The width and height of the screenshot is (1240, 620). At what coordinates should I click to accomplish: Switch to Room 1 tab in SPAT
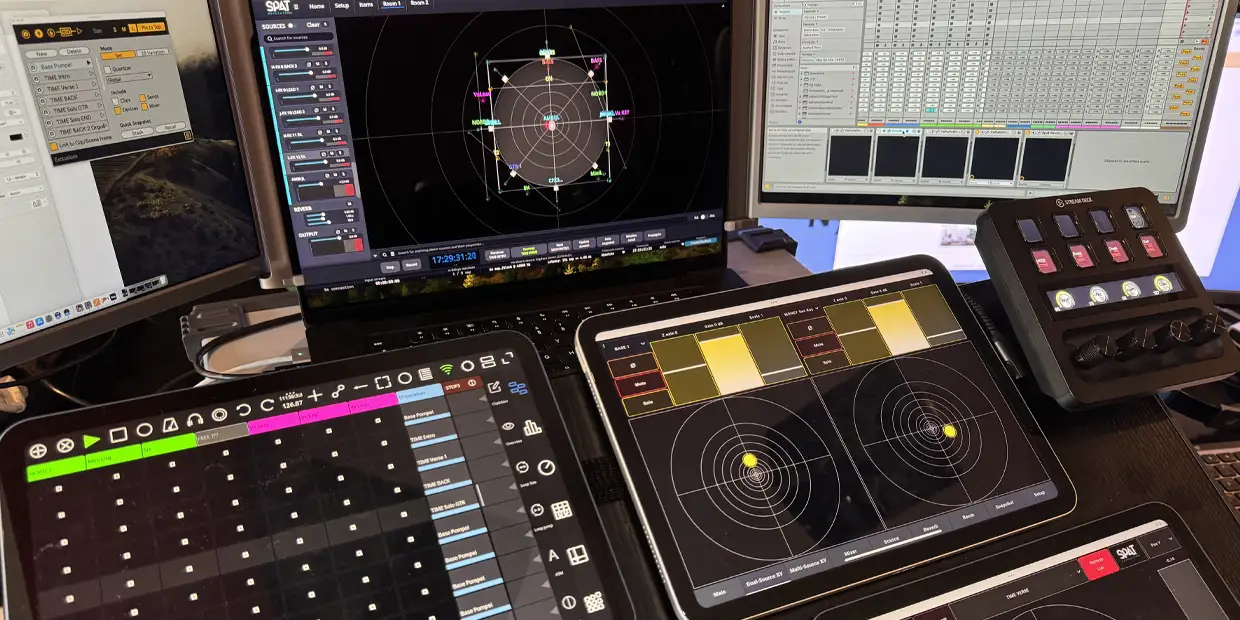point(390,4)
